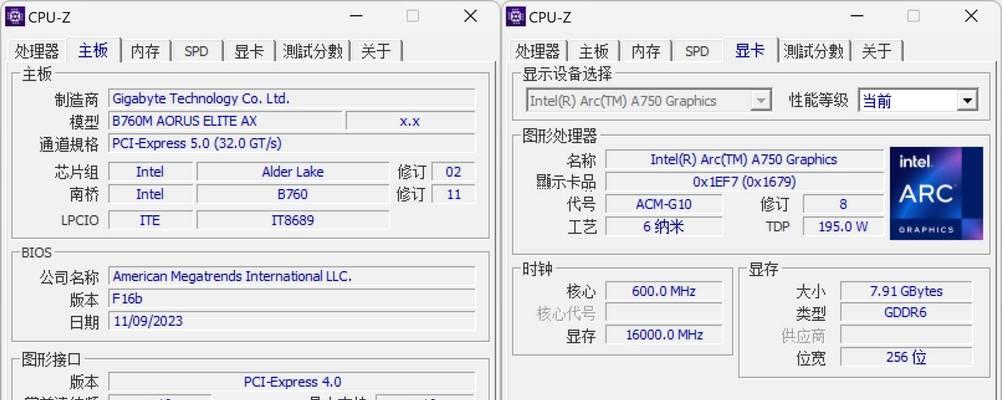Open 測試分數 tab in the left window

click(x=312, y=51)
